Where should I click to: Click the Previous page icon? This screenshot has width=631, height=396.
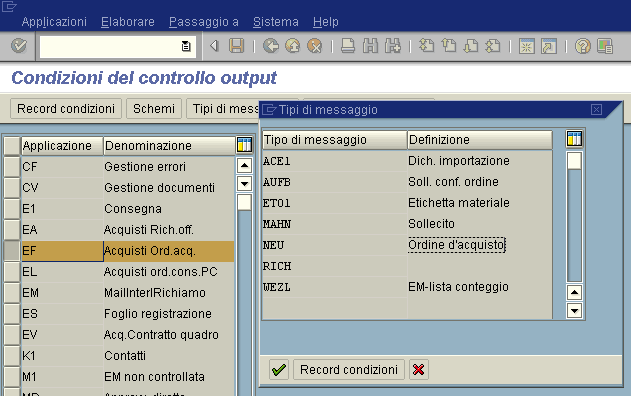click(x=448, y=46)
